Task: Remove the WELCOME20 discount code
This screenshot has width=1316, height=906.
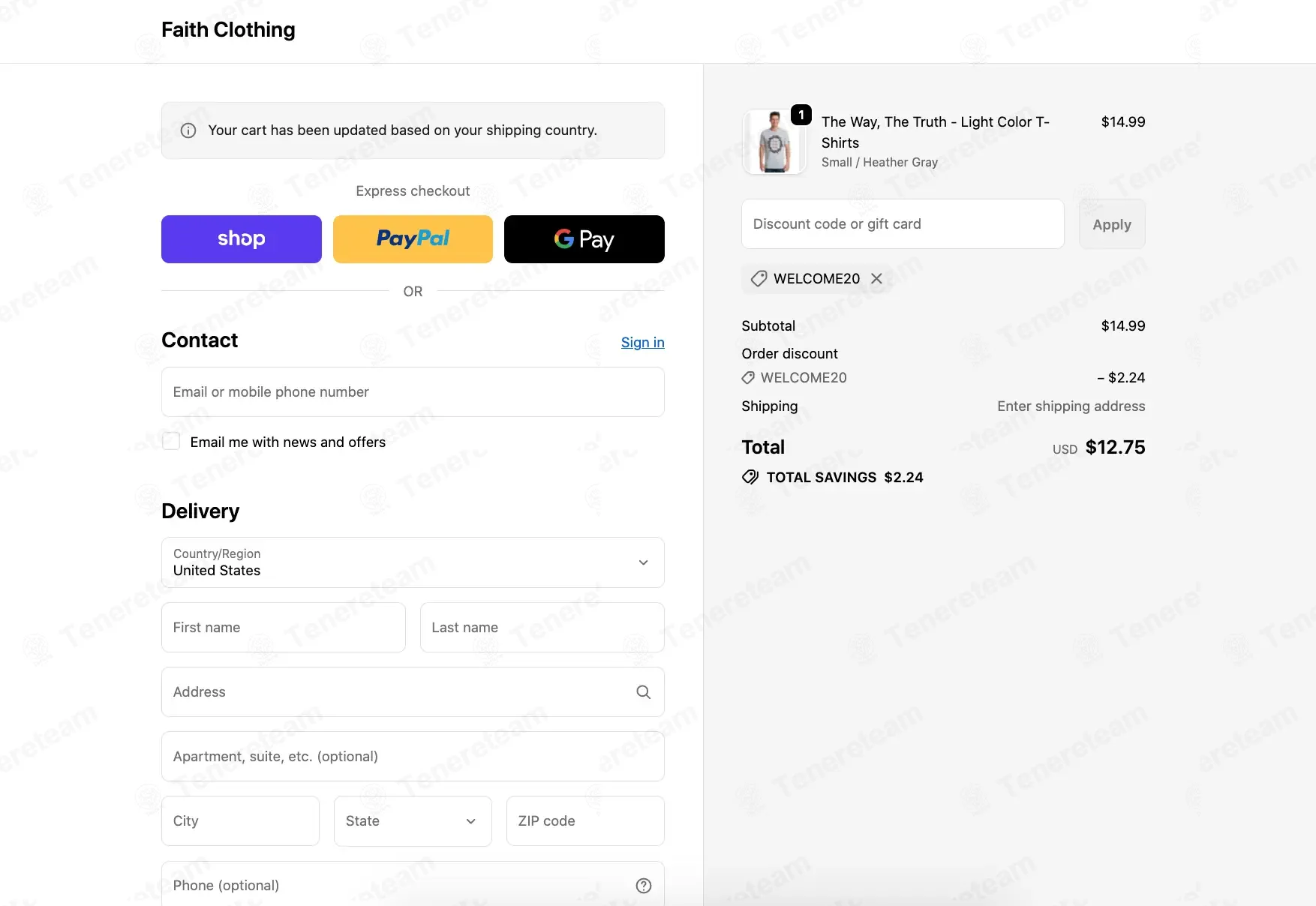Action: point(876,278)
